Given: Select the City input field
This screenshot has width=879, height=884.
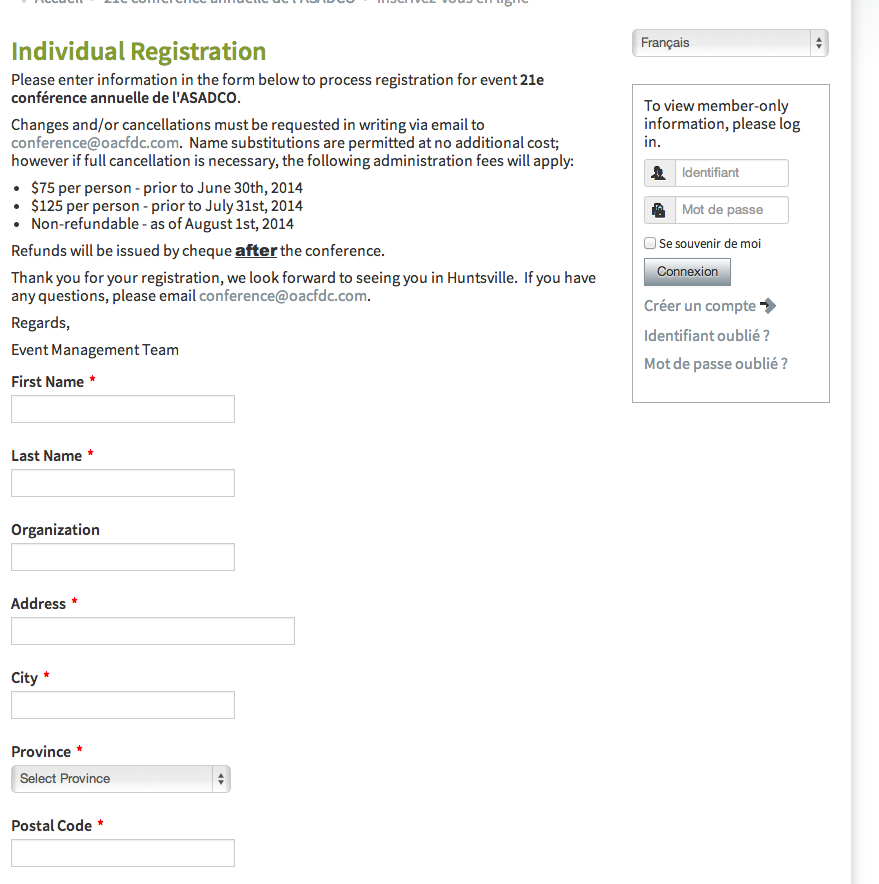Looking at the screenshot, I should [x=123, y=705].
